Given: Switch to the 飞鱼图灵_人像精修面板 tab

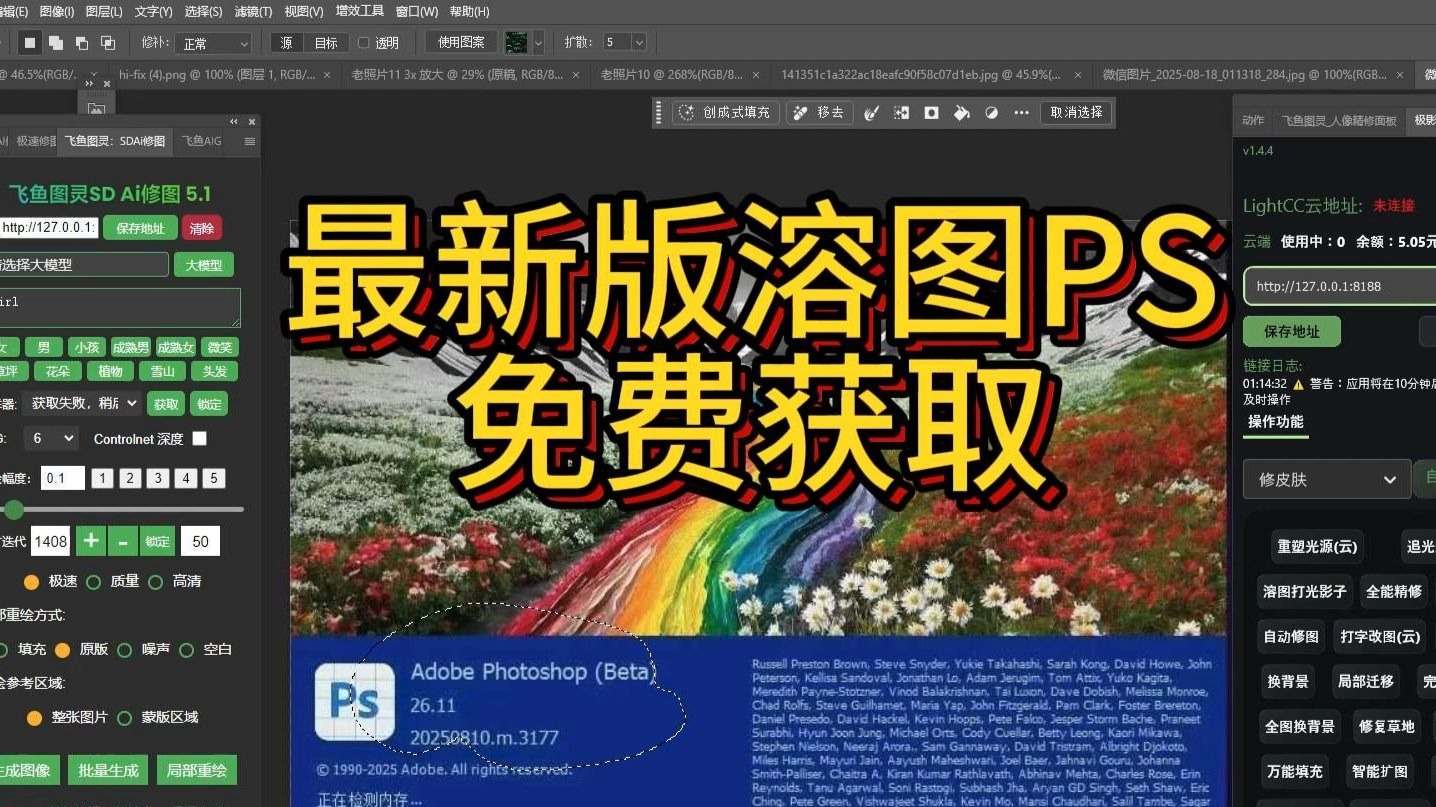Looking at the screenshot, I should tap(1339, 120).
